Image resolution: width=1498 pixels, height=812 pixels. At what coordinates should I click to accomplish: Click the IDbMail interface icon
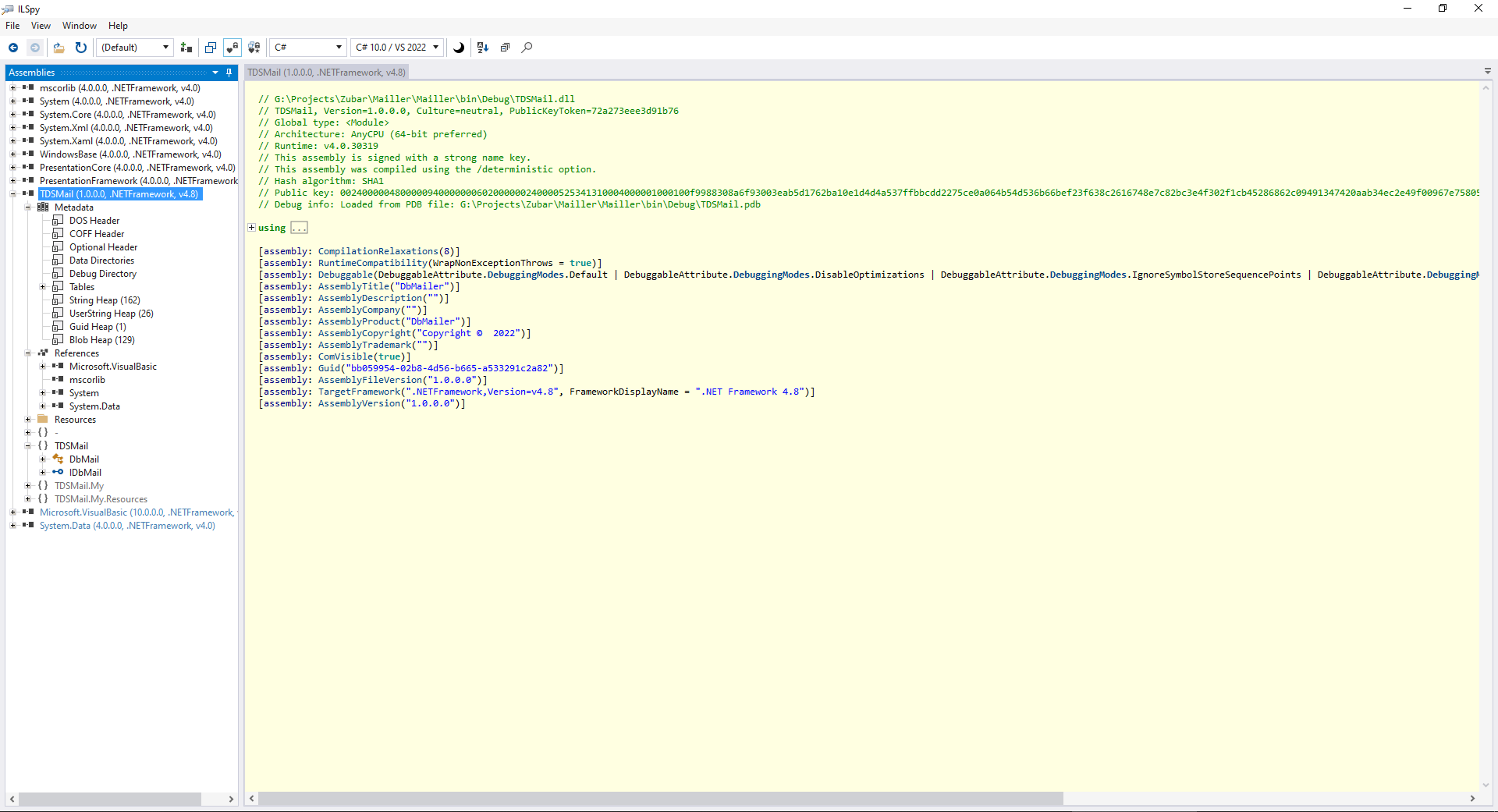58,473
